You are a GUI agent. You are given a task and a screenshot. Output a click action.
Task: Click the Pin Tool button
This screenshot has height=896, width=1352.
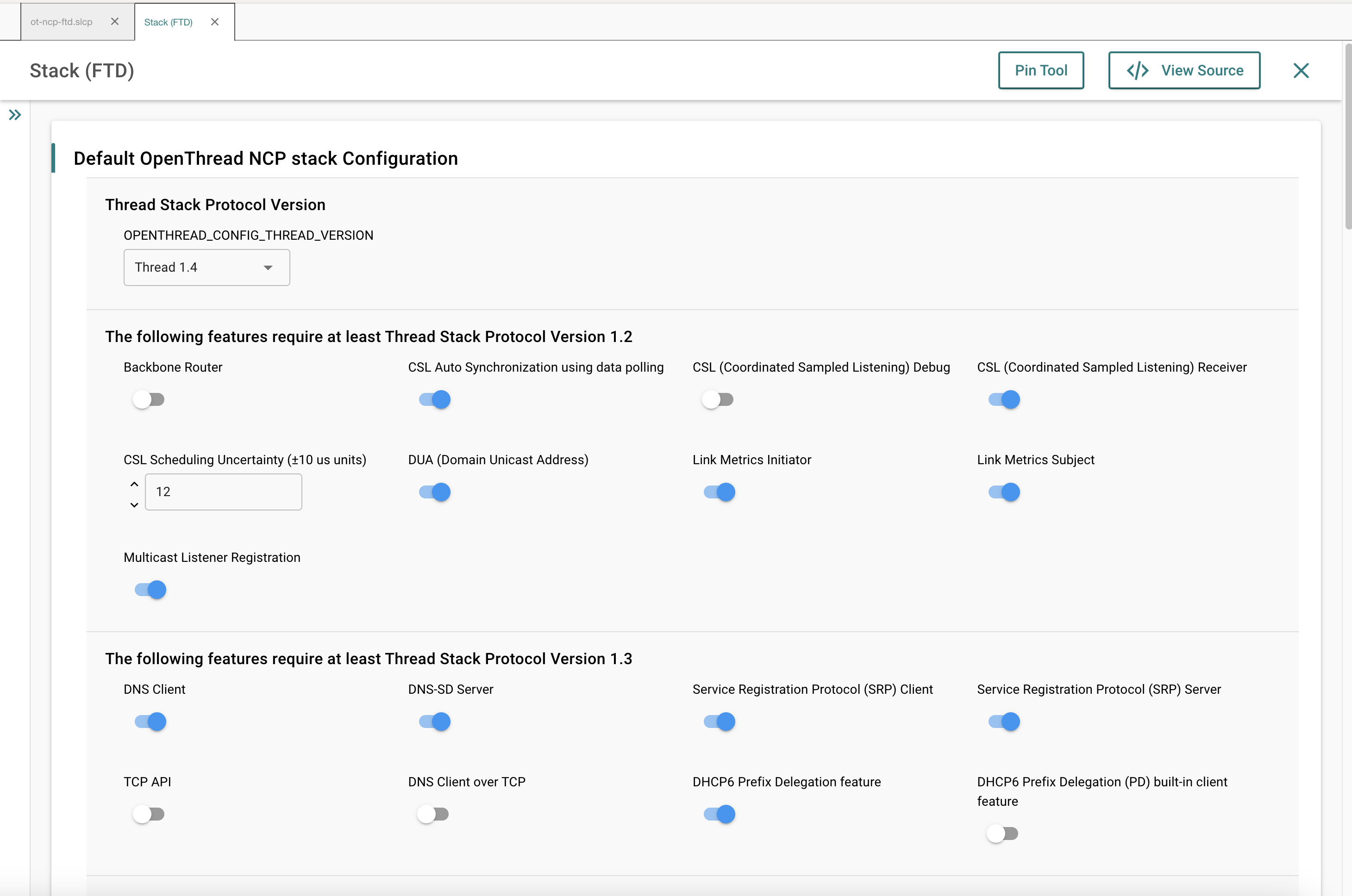point(1040,70)
